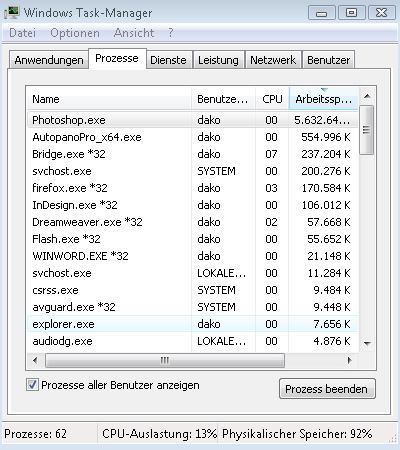Click the CPU value 02 for Dreamweaver.exe
400x450 pixels.
coord(271,222)
